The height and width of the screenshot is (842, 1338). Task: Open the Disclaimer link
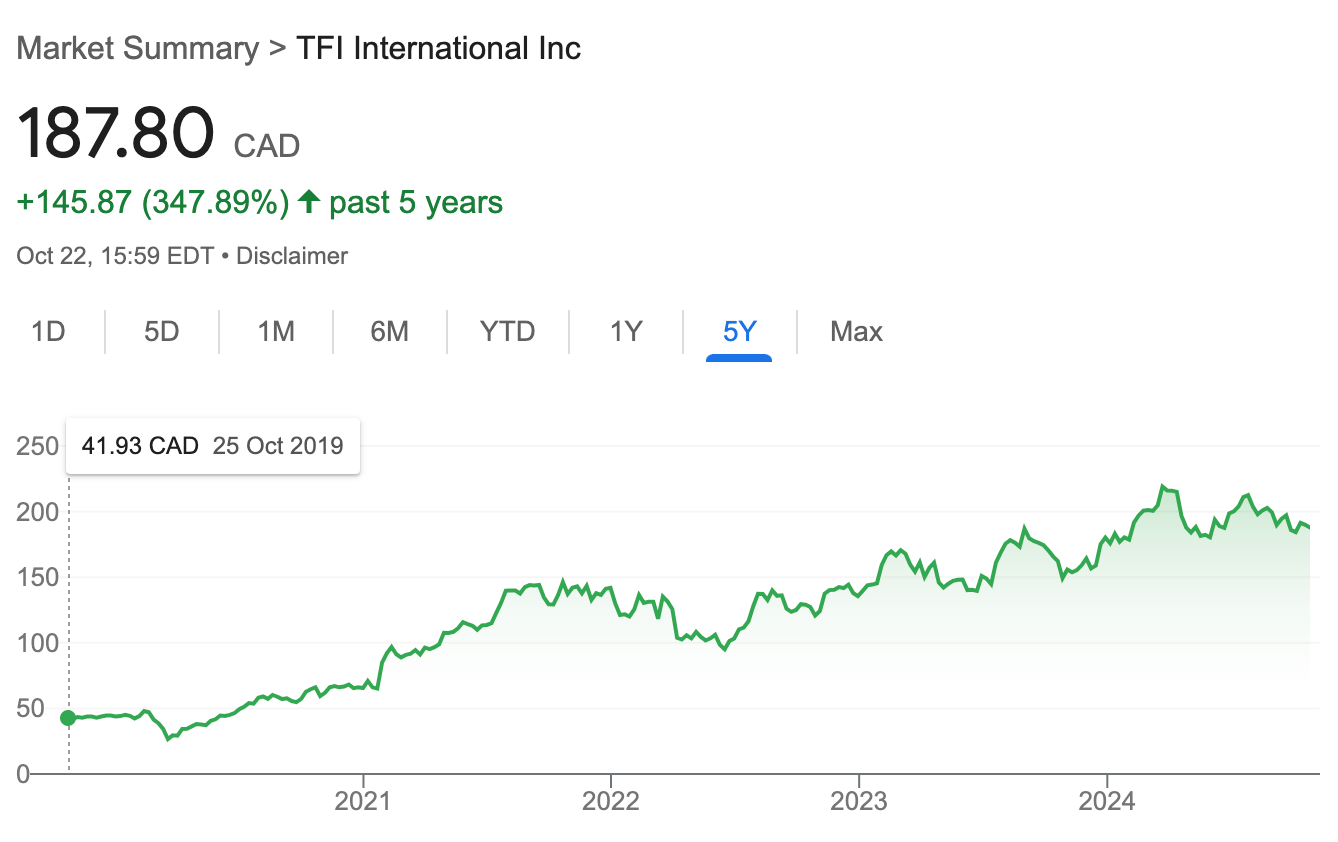coord(292,256)
